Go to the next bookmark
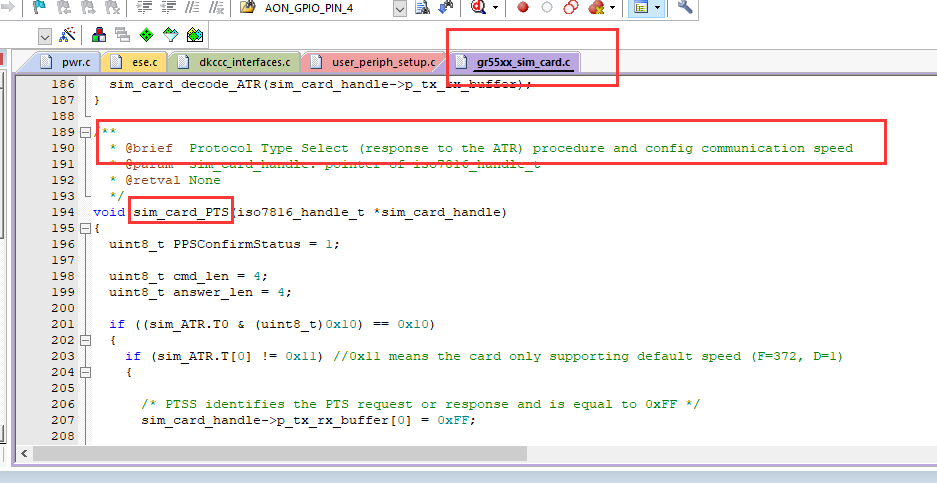The image size is (937, 483). point(87,7)
